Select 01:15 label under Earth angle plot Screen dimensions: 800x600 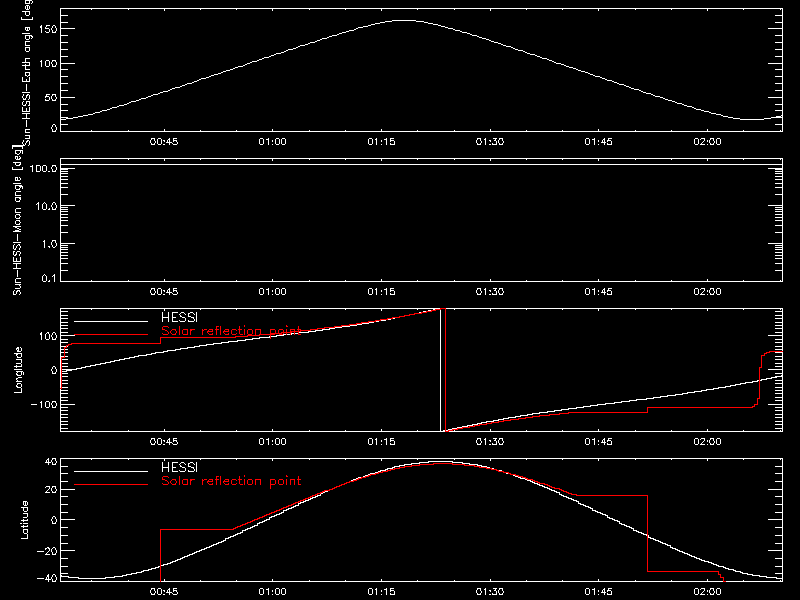coord(381,142)
